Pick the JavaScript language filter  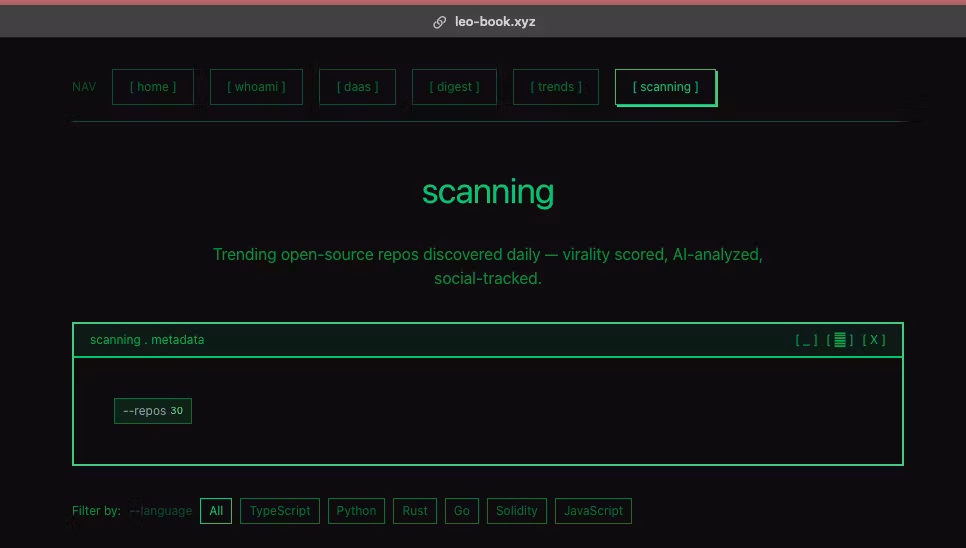(593, 511)
